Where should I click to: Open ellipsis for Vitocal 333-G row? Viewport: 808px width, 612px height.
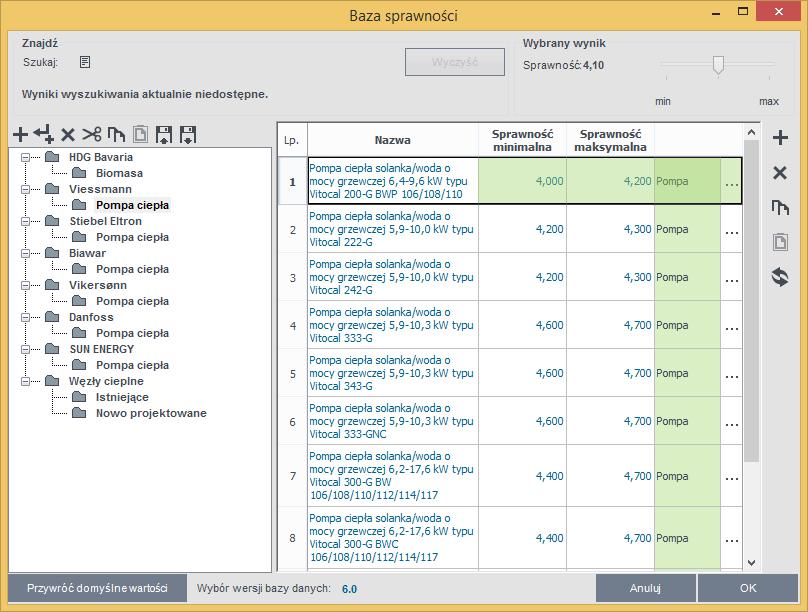[x=732, y=325]
